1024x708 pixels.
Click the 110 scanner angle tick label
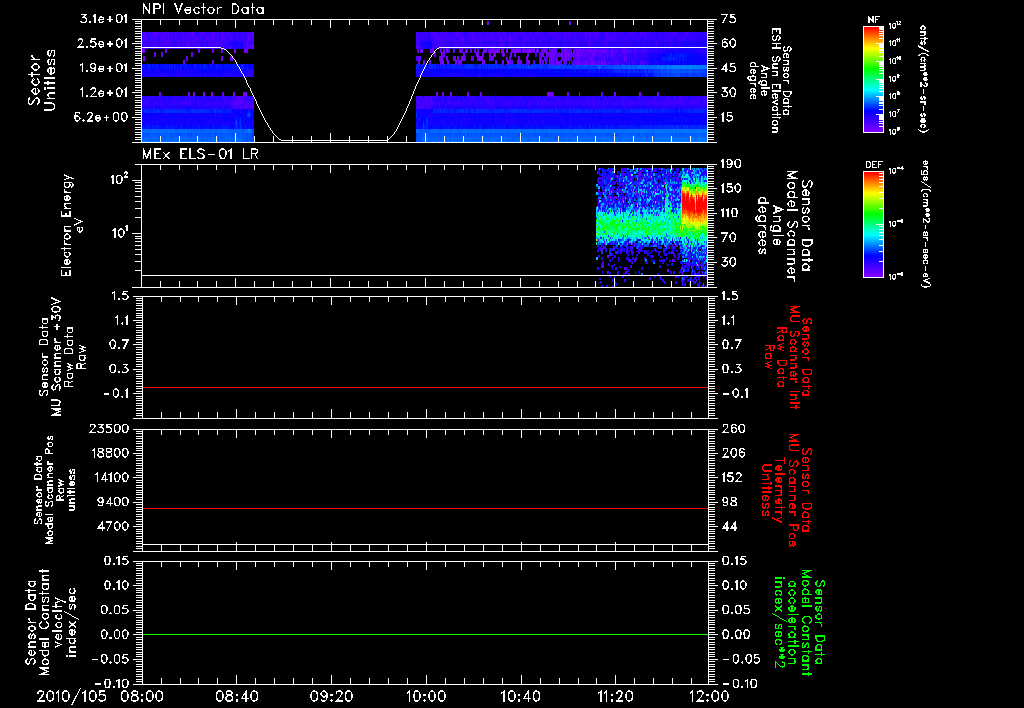732,213
